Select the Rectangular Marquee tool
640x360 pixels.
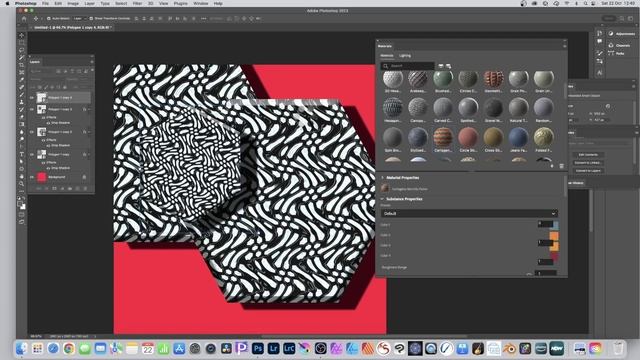click(22, 42)
